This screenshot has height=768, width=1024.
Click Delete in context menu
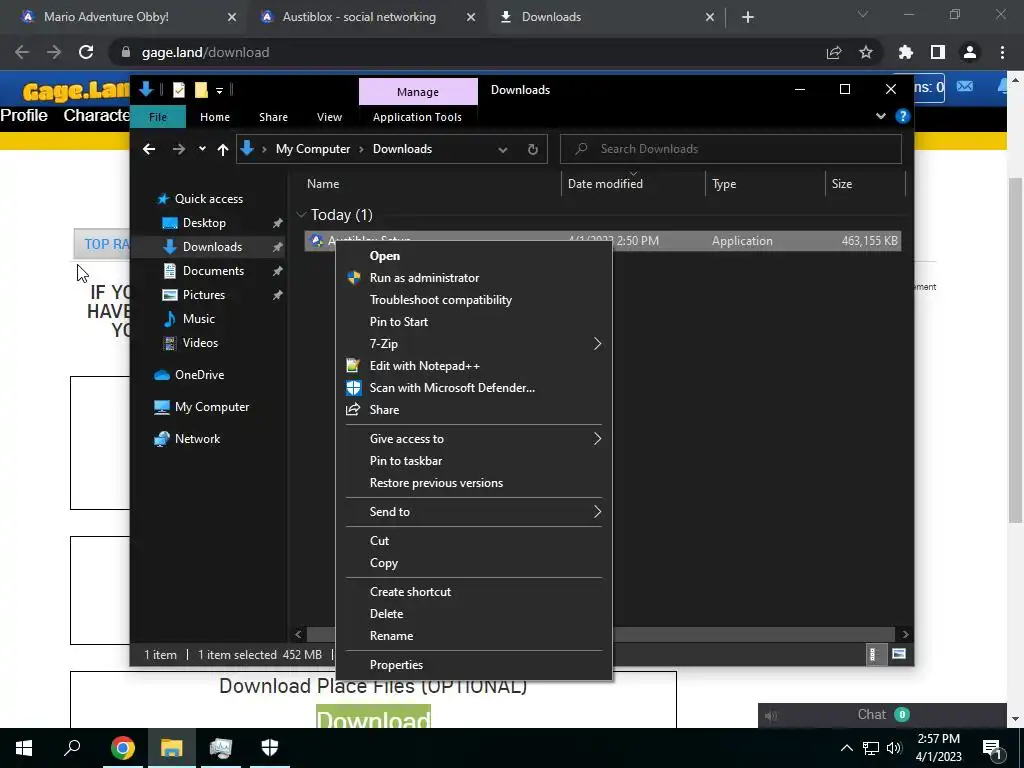(x=473, y=614)
